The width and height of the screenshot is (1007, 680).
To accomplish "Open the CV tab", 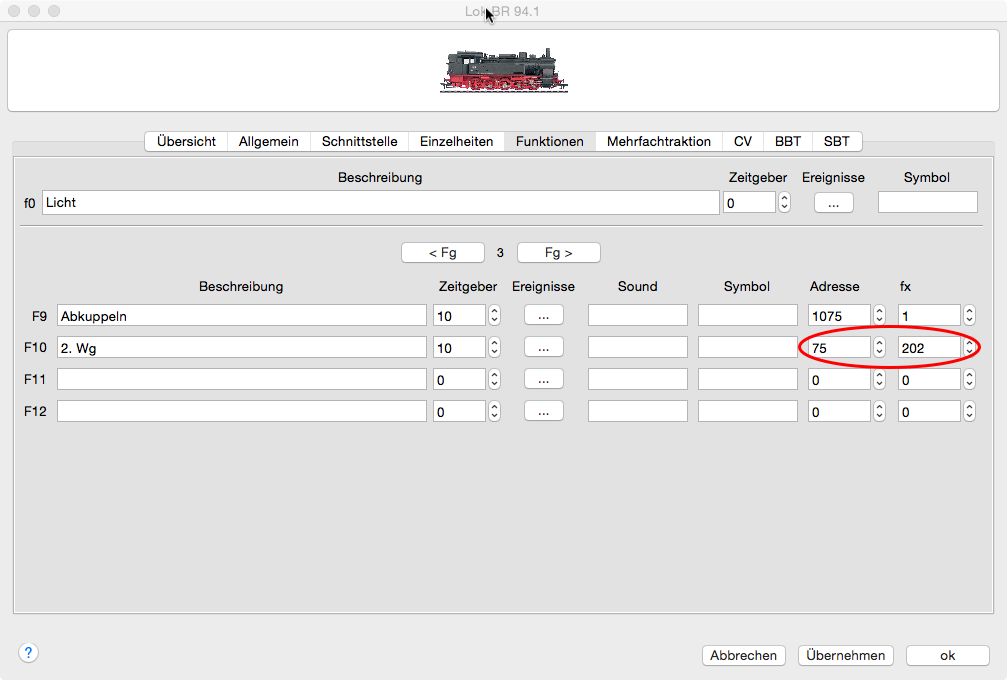I will tap(742, 142).
